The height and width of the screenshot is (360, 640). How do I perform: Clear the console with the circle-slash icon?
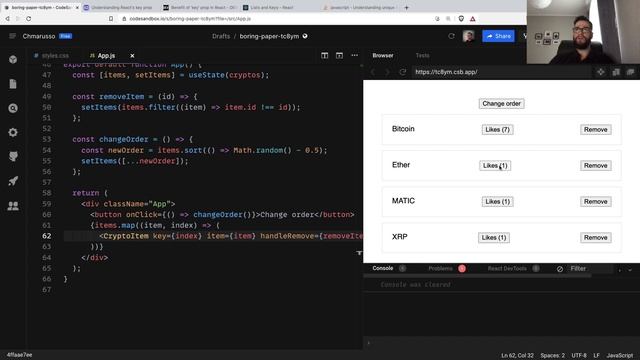tap(560, 269)
